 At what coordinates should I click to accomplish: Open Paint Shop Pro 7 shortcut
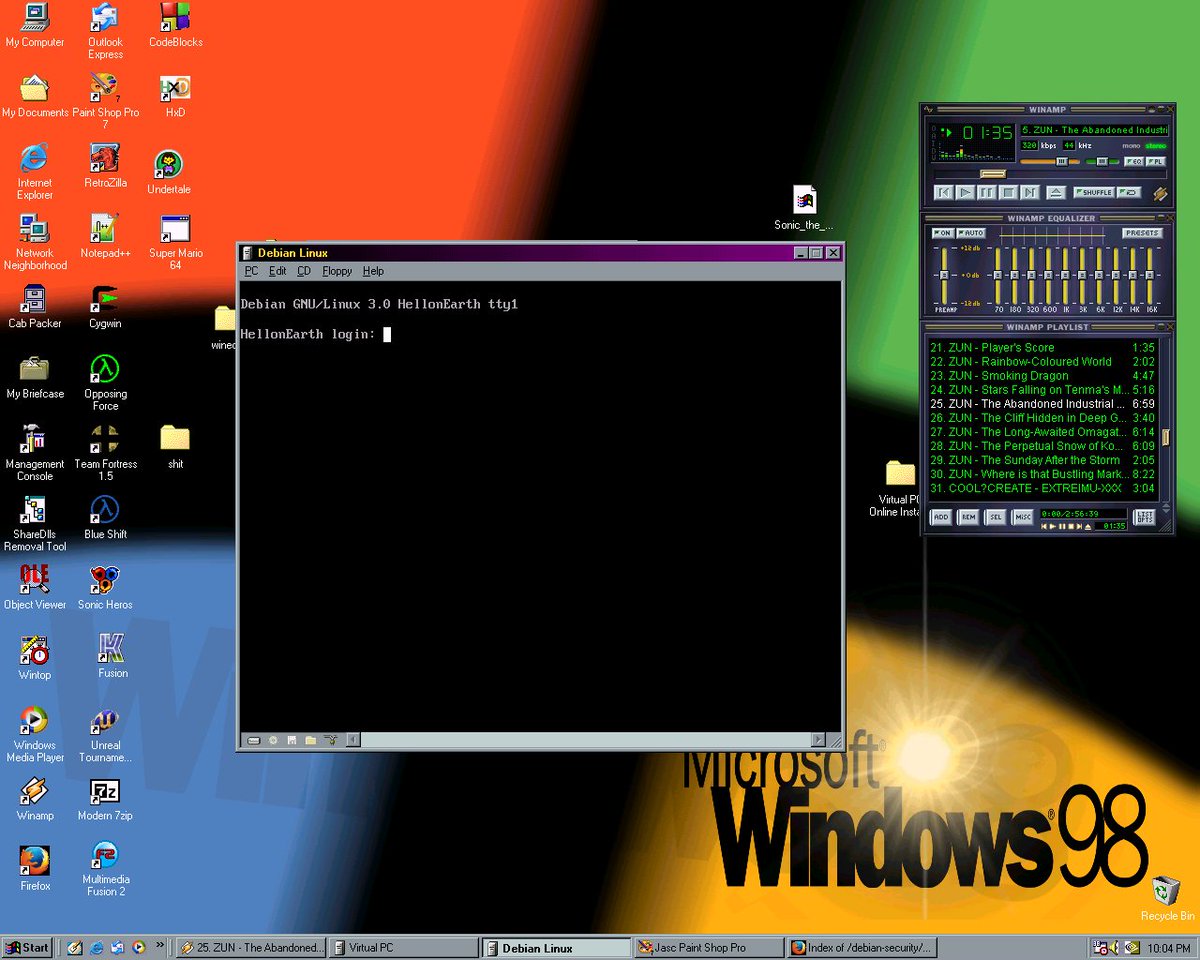coord(105,101)
